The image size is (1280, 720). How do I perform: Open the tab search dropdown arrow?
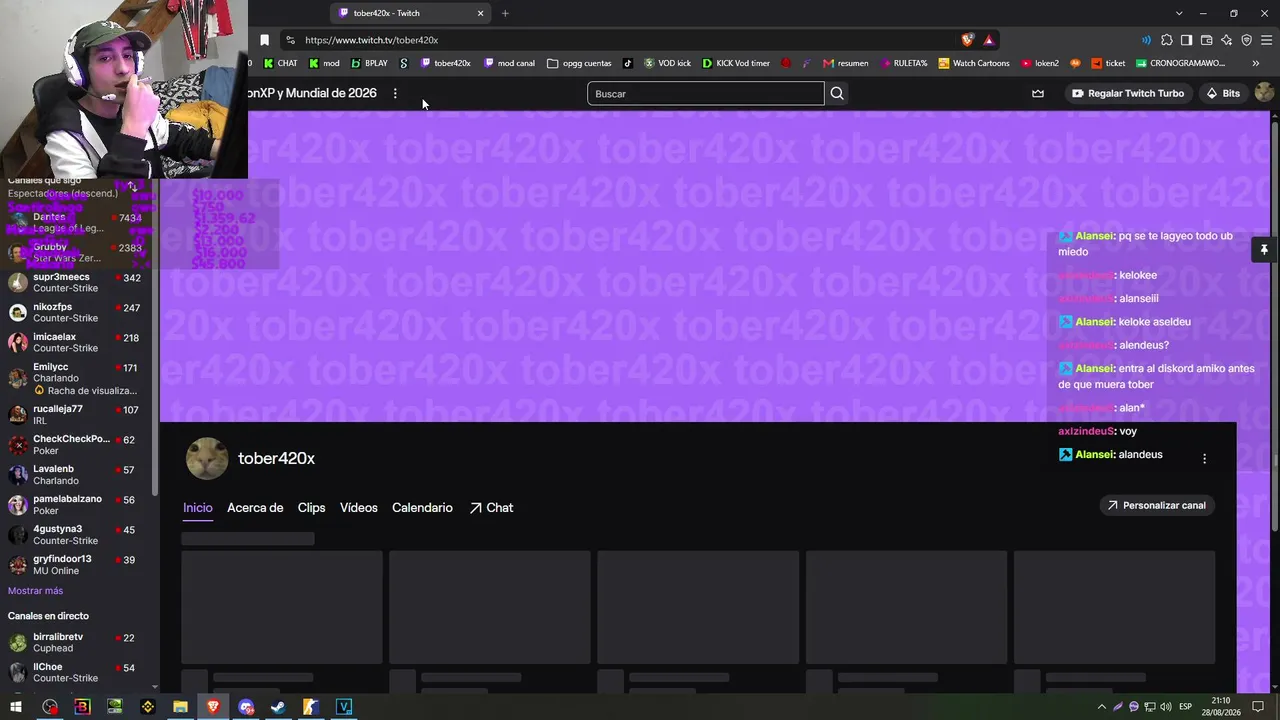[x=1179, y=13]
